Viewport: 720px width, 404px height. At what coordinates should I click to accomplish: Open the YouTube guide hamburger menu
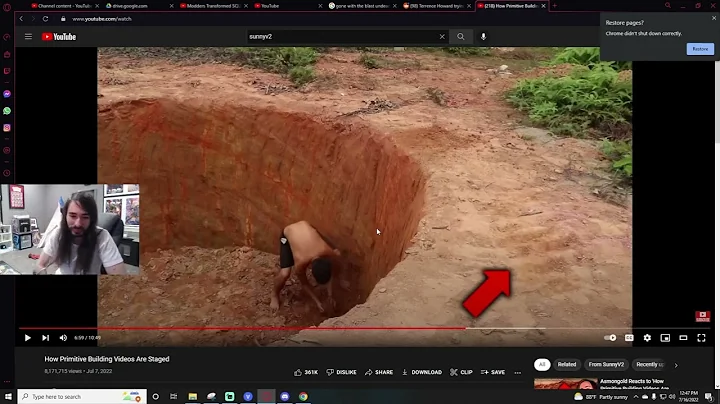coord(28,37)
